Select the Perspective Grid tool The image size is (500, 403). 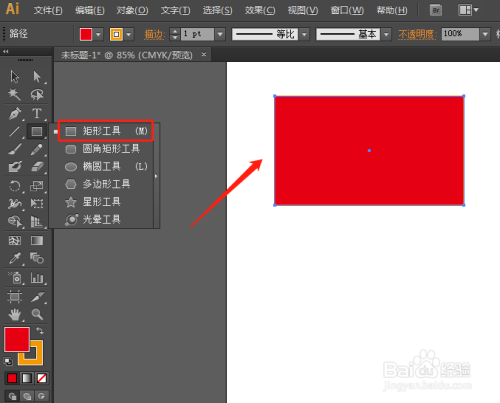(x=37, y=221)
